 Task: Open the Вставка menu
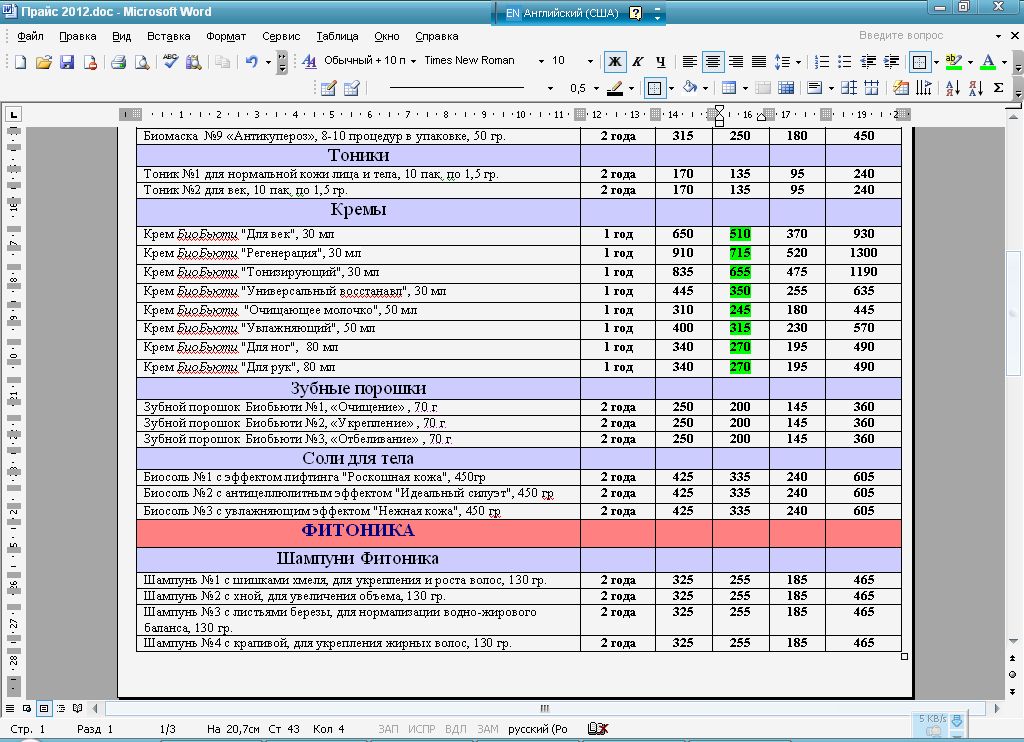click(168, 37)
